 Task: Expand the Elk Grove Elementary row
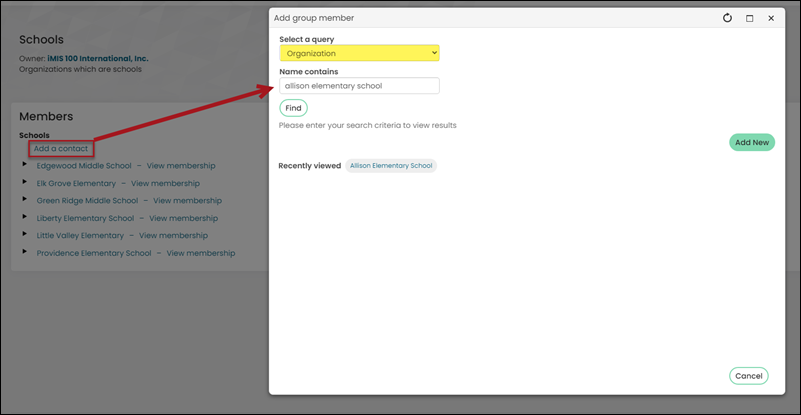pos(24,182)
